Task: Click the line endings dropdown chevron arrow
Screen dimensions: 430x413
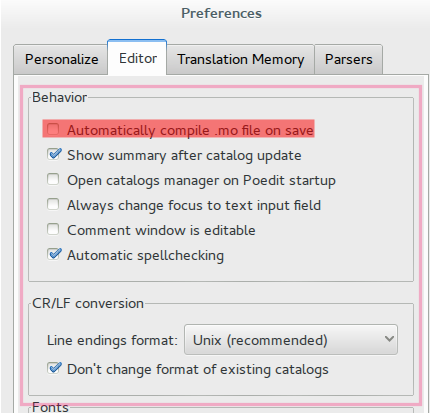Action: 389,339
